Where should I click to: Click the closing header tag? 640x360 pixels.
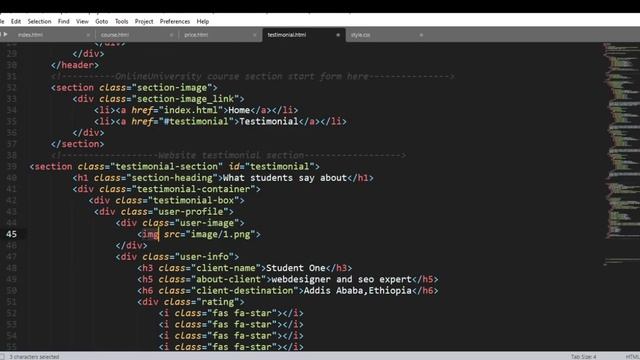point(75,65)
